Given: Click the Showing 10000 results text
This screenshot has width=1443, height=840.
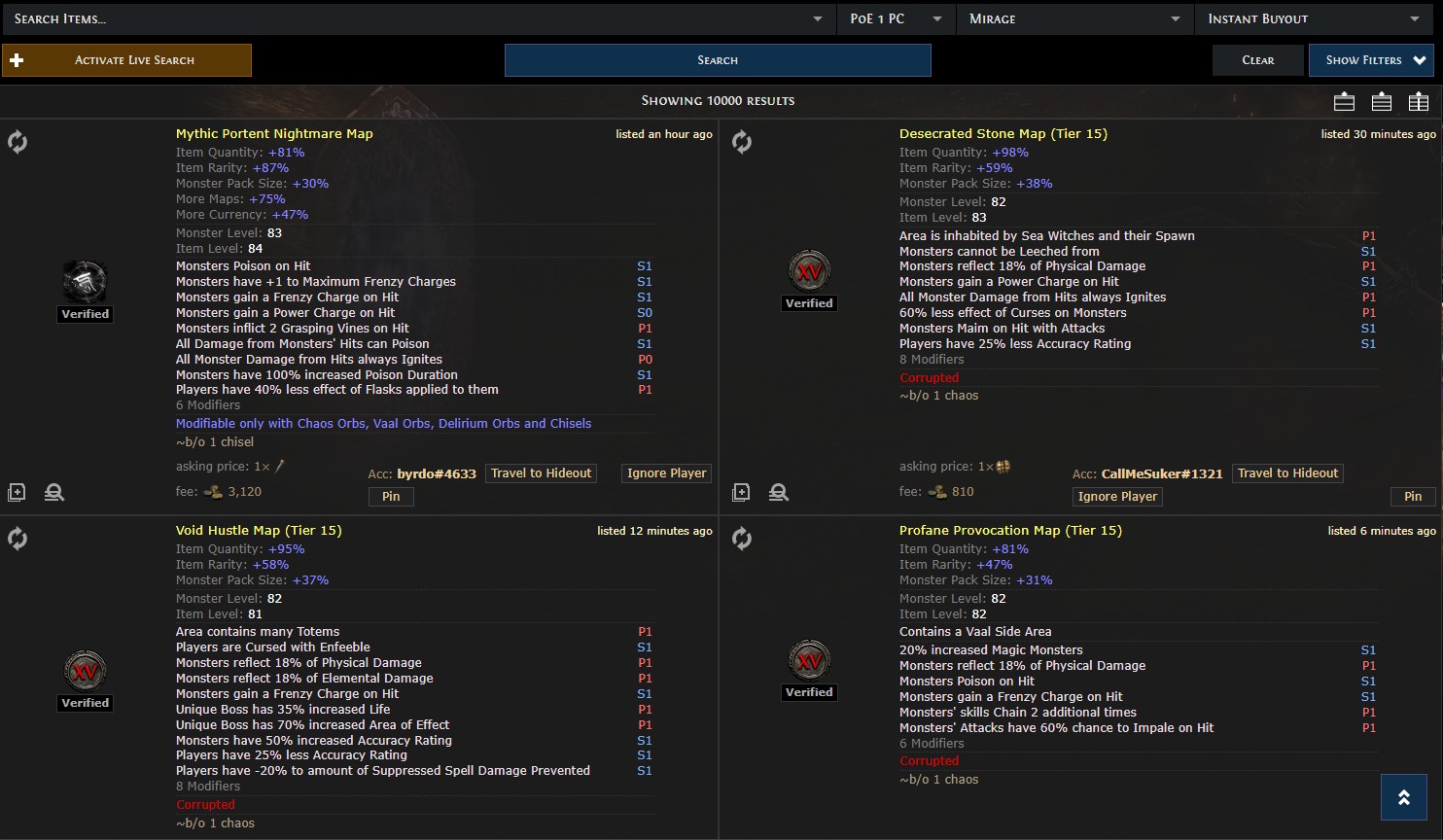Looking at the screenshot, I should point(718,101).
